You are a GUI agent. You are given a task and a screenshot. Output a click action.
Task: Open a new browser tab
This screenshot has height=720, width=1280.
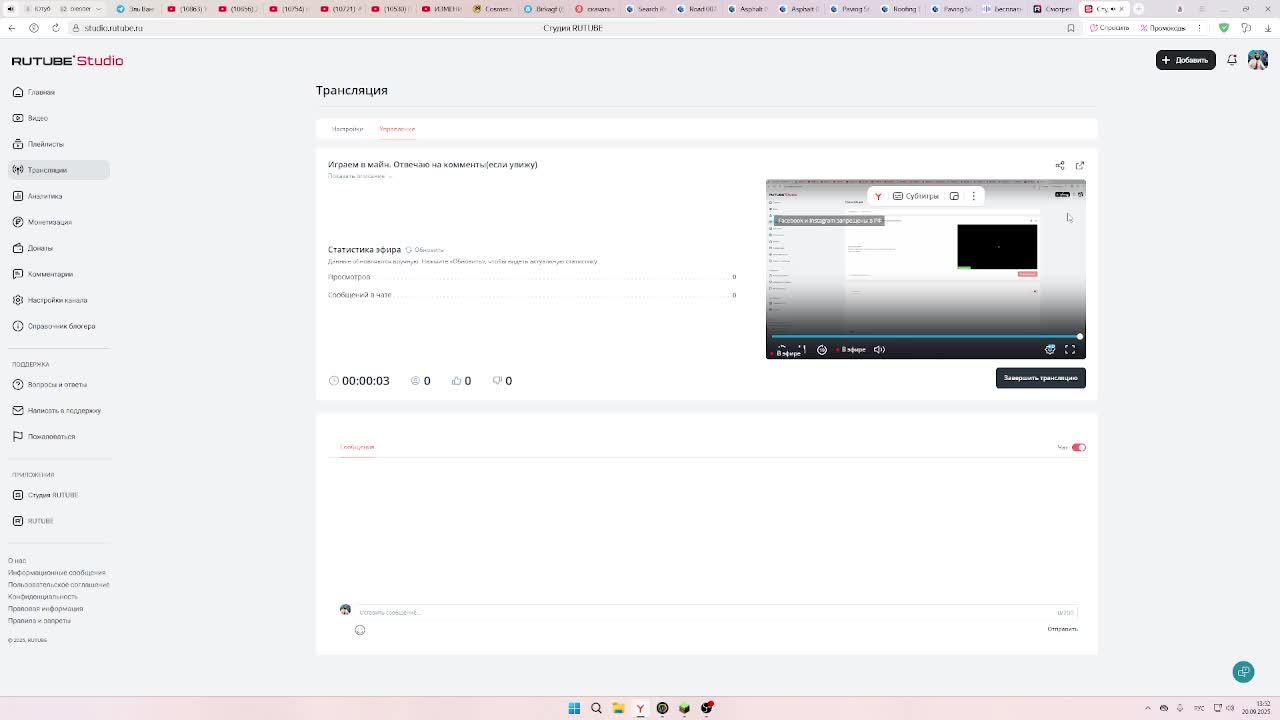[x=1138, y=9]
